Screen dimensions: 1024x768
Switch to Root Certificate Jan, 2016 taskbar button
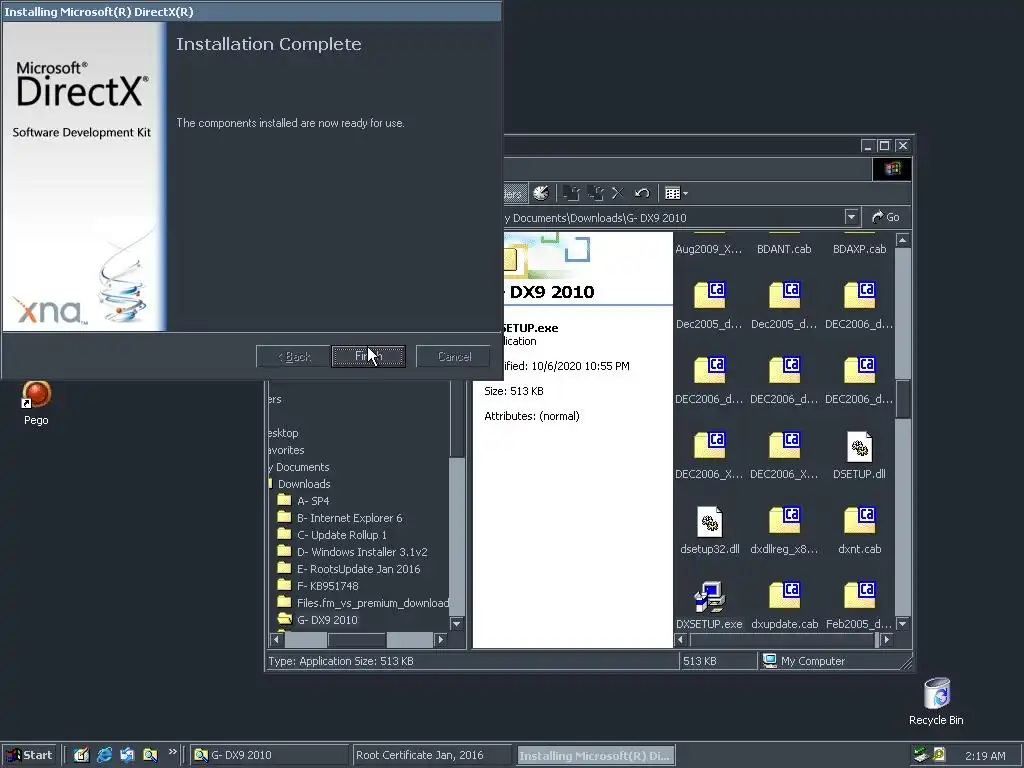click(432, 755)
